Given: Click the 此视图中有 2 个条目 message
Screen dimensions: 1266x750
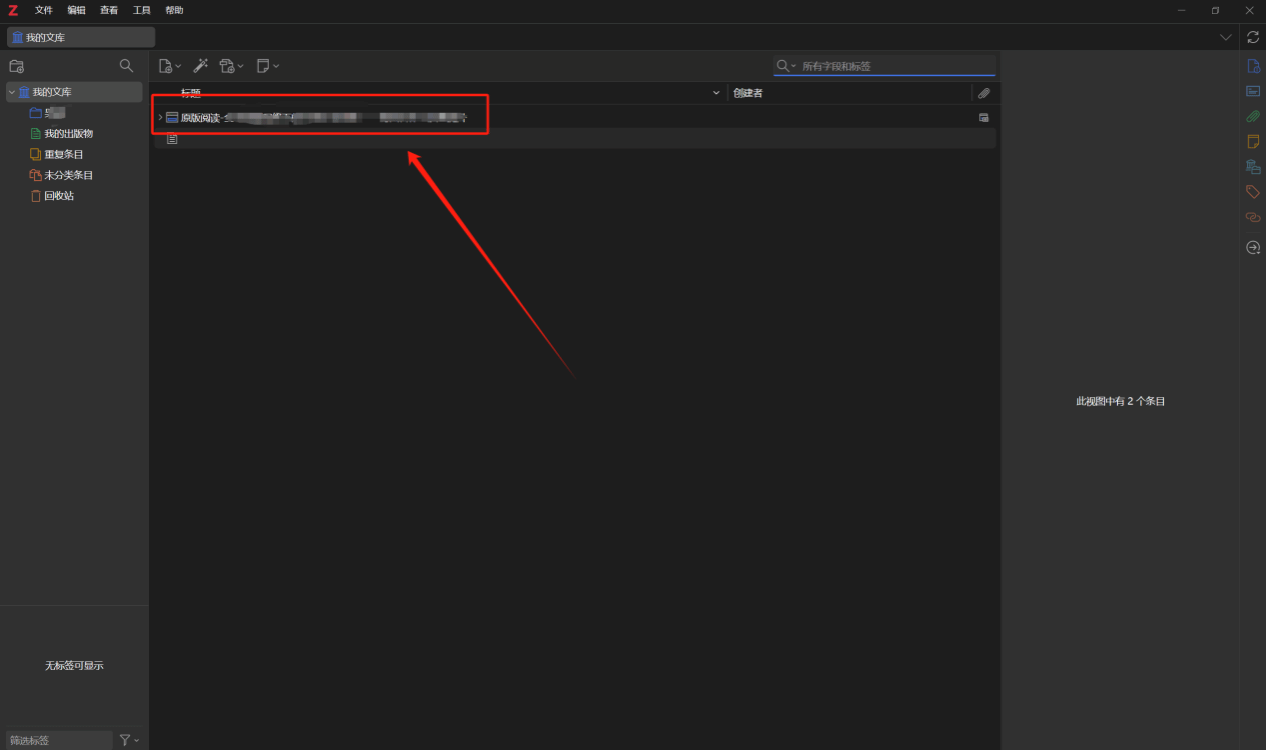Looking at the screenshot, I should point(1120,401).
